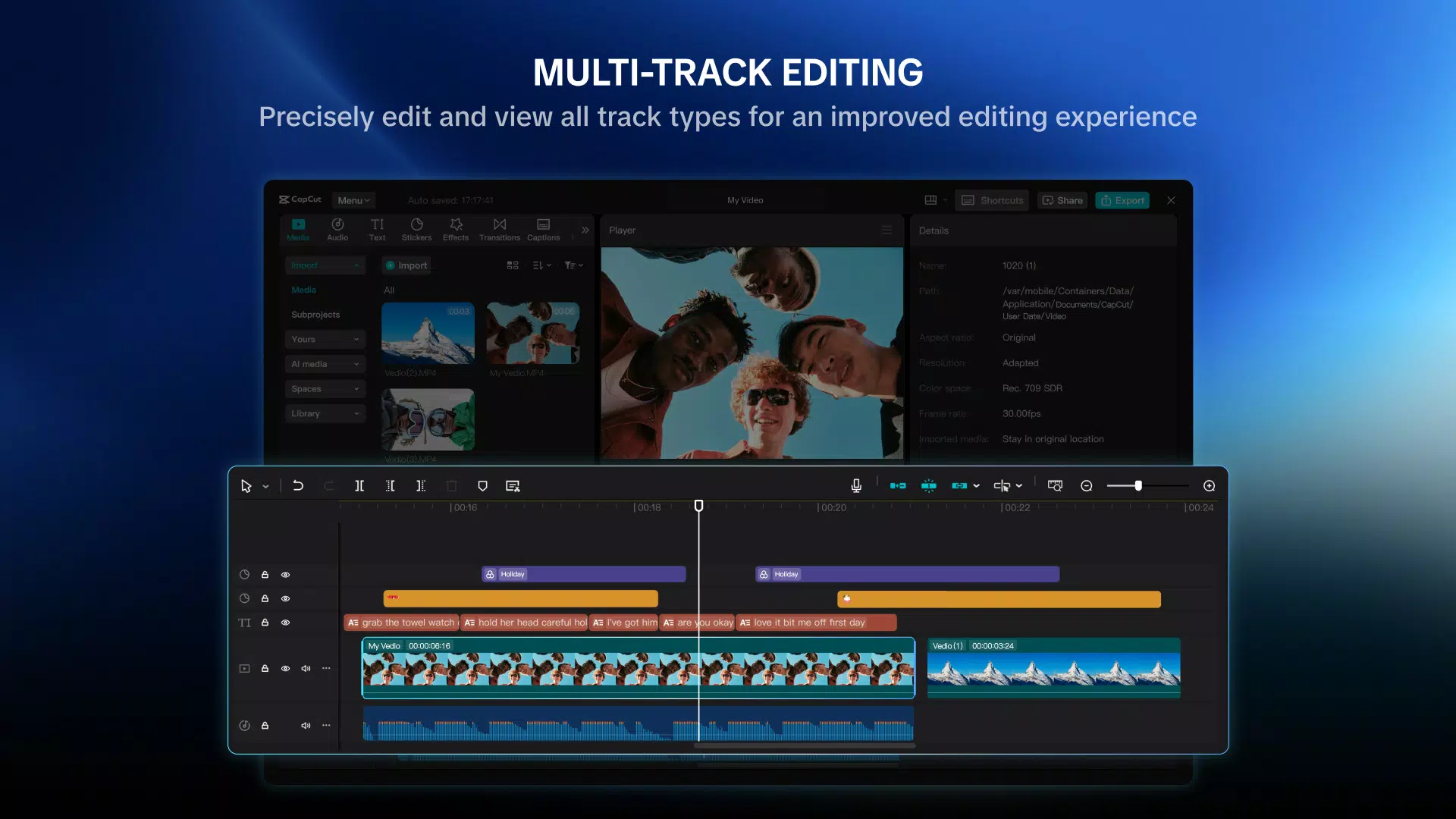This screenshot has height=819, width=1456.
Task: Split clip at playhead
Action: 359,486
